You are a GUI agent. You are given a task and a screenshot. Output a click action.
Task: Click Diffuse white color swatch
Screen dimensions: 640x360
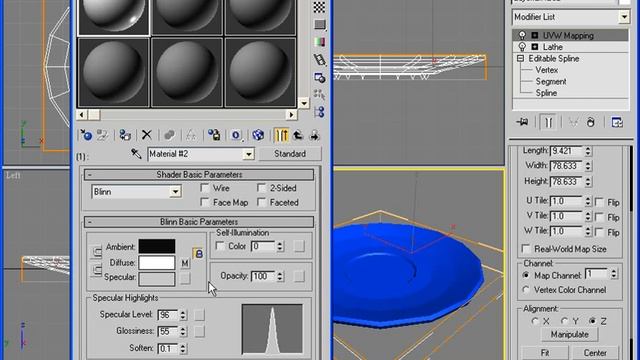coord(157,263)
